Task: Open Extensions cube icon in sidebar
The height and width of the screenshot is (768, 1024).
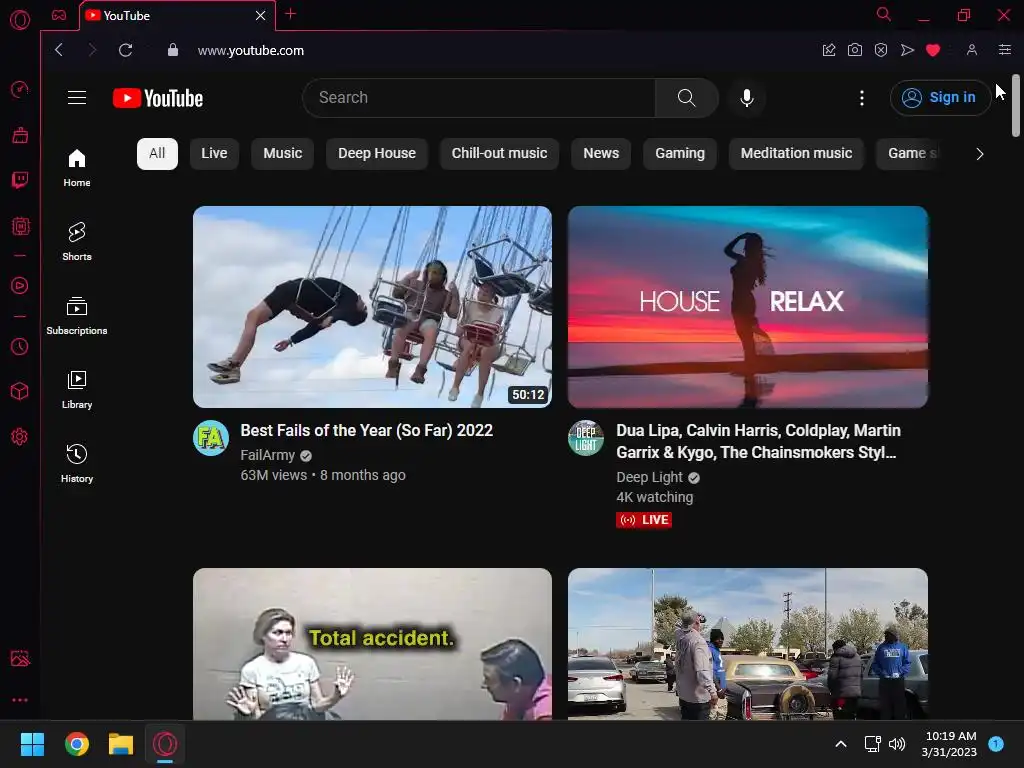Action: [x=20, y=391]
